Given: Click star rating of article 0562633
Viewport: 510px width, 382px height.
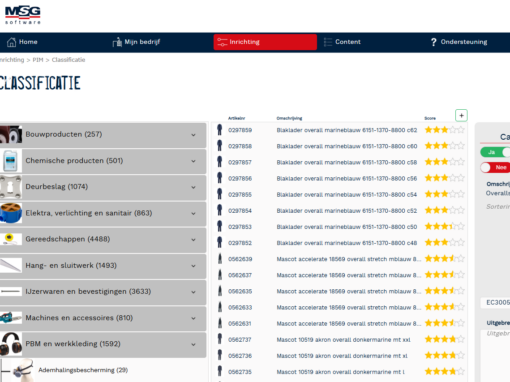Looking at the screenshot, I should click(445, 307).
